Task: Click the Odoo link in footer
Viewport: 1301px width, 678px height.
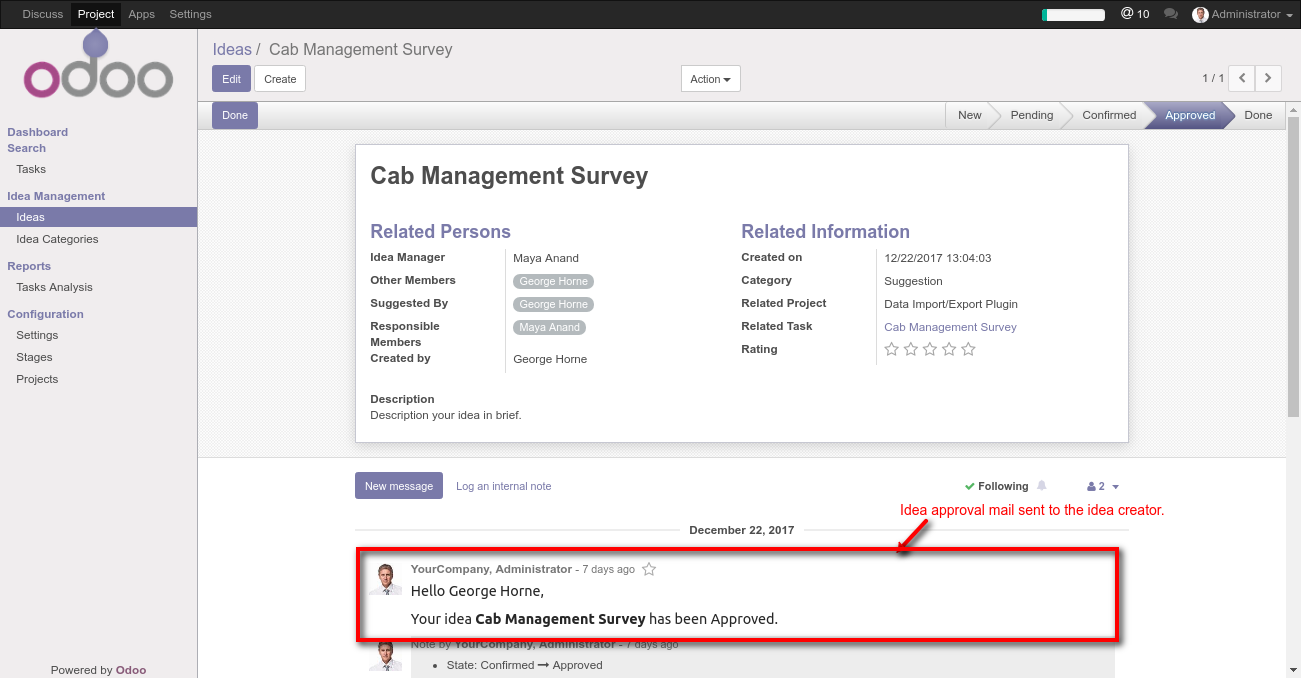Action: (x=131, y=670)
